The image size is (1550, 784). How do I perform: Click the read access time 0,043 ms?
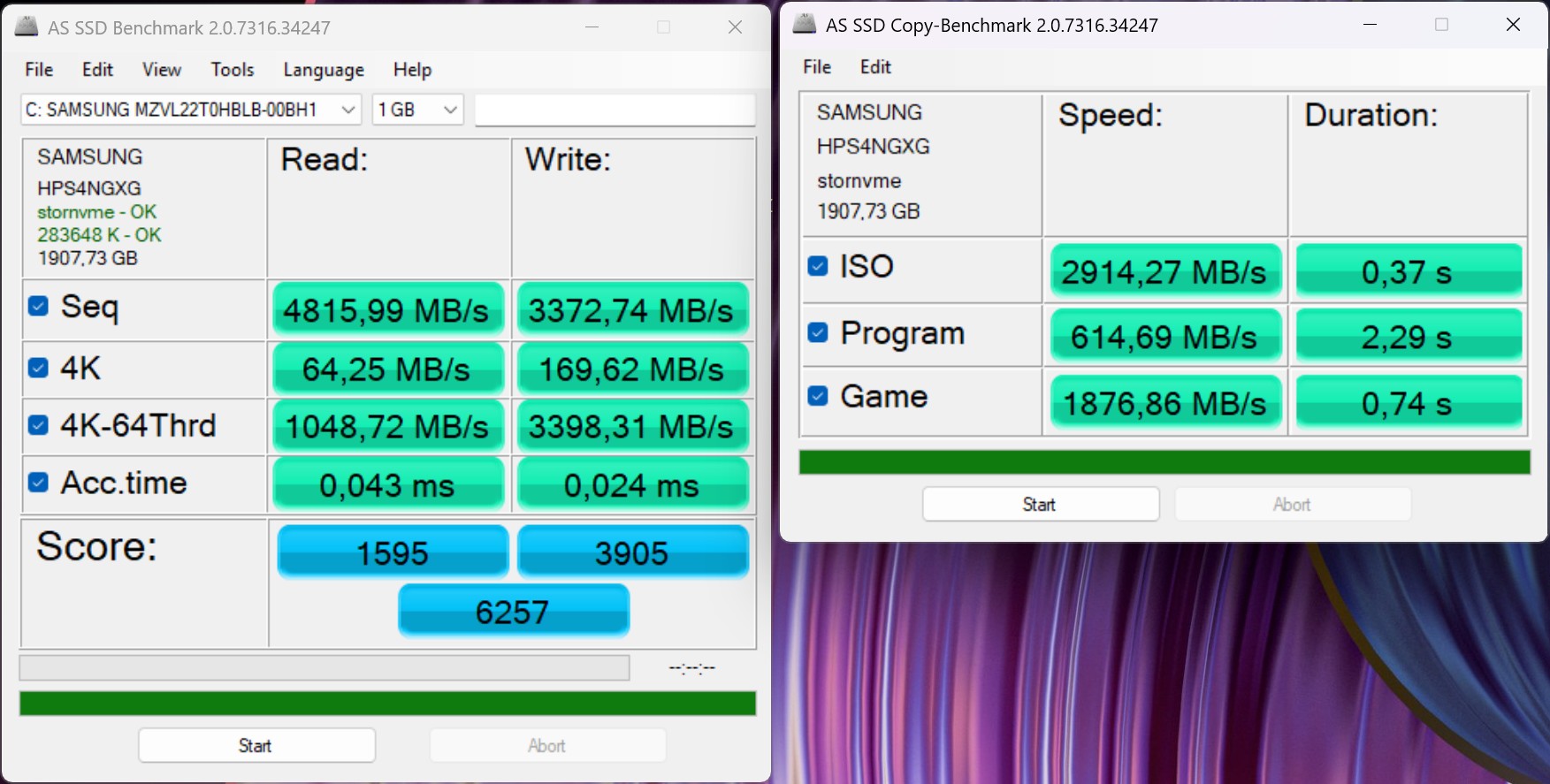tap(387, 485)
